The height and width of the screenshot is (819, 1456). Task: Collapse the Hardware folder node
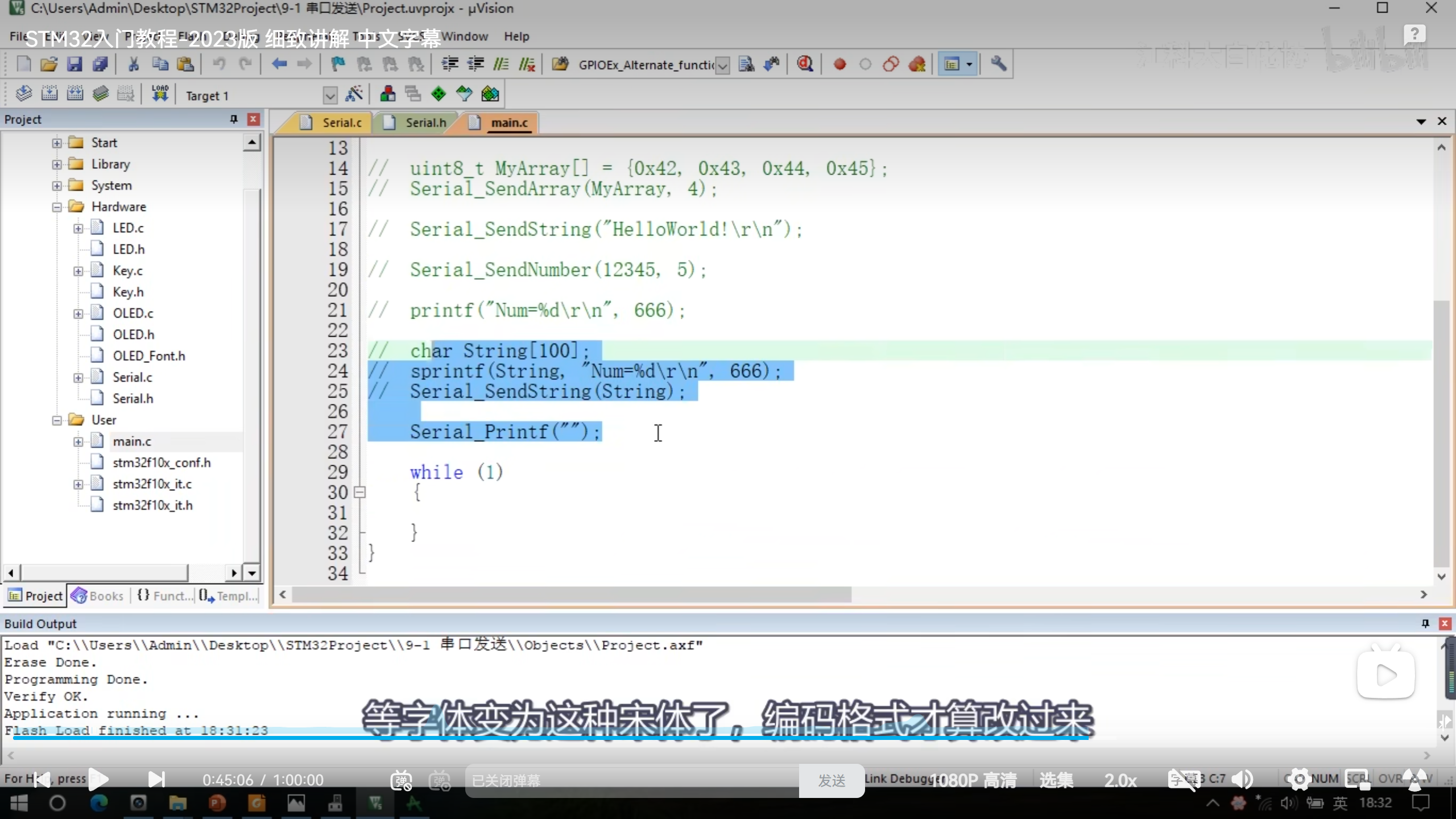[57, 207]
